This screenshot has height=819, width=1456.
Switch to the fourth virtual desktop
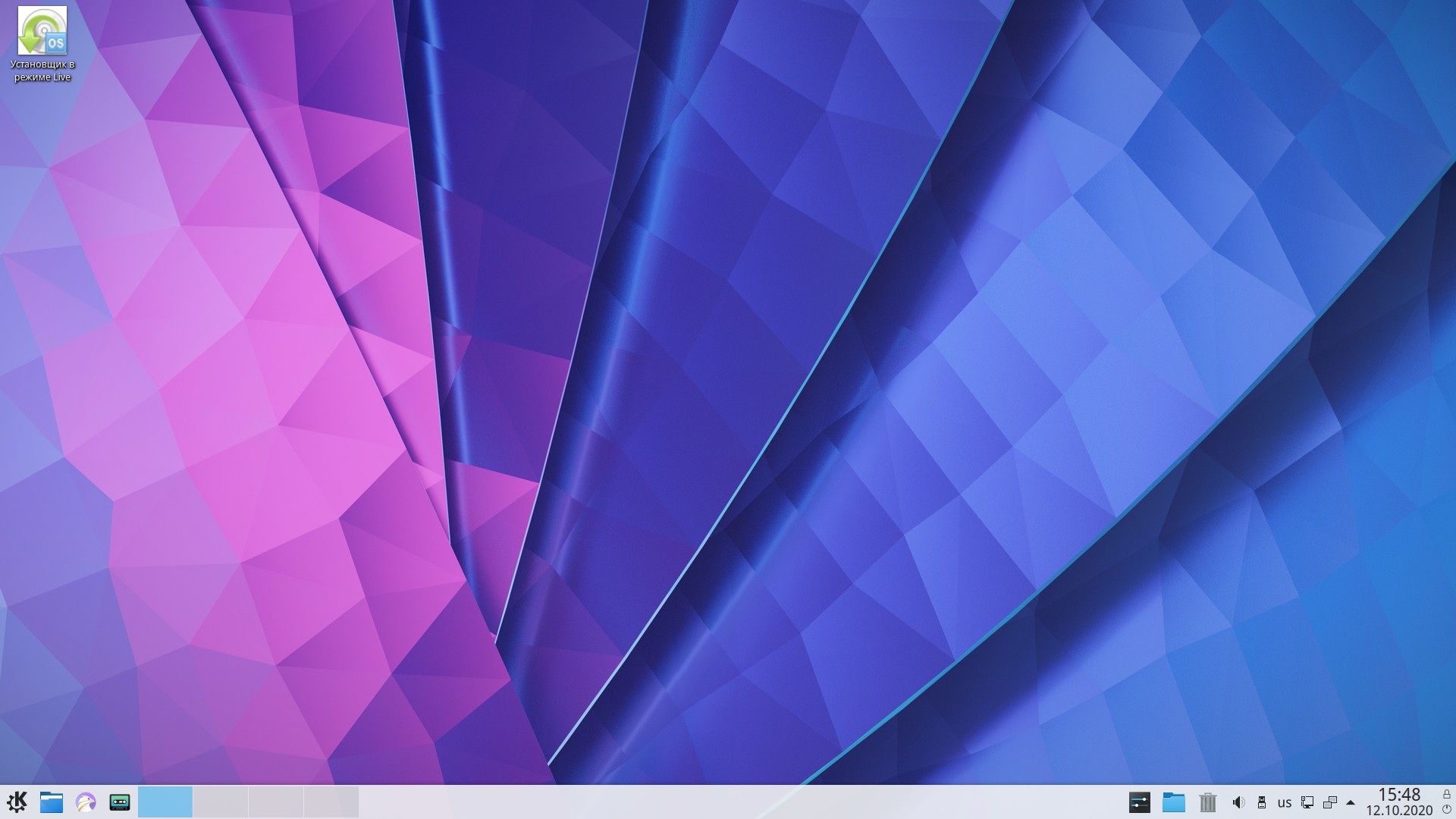click(331, 802)
